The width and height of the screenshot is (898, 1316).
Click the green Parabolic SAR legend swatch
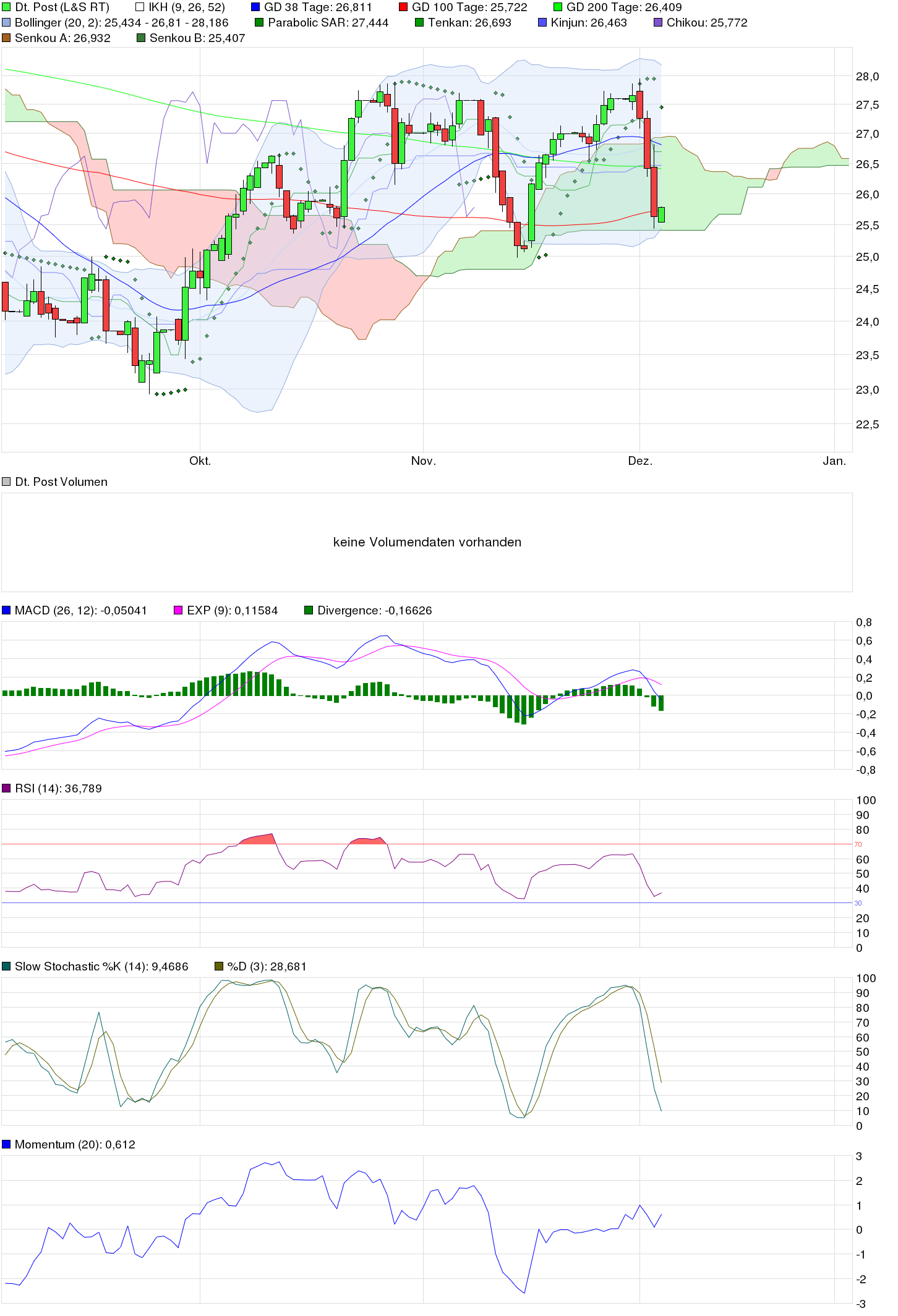coord(259,23)
